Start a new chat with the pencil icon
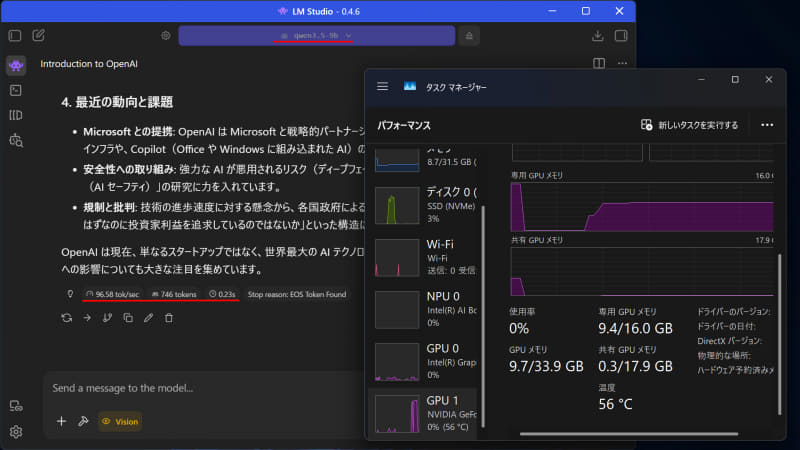 pyautogui.click(x=38, y=35)
